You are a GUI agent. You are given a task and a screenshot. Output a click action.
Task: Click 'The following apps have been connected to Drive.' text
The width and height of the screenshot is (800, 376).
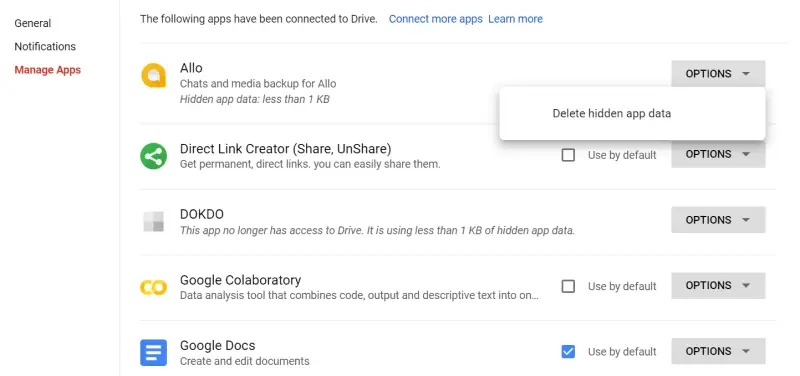[259, 19]
